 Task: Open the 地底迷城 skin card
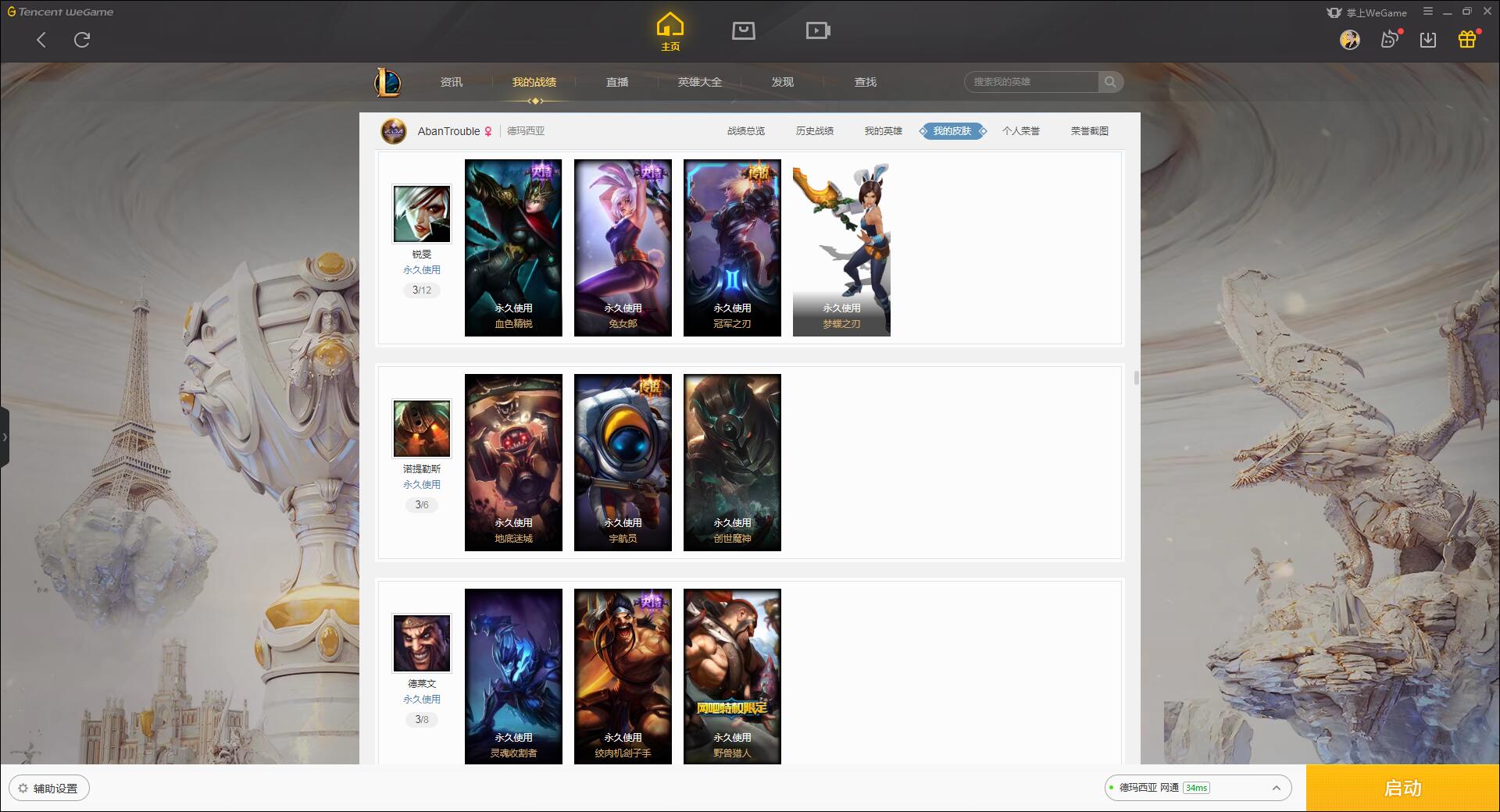[513, 463]
